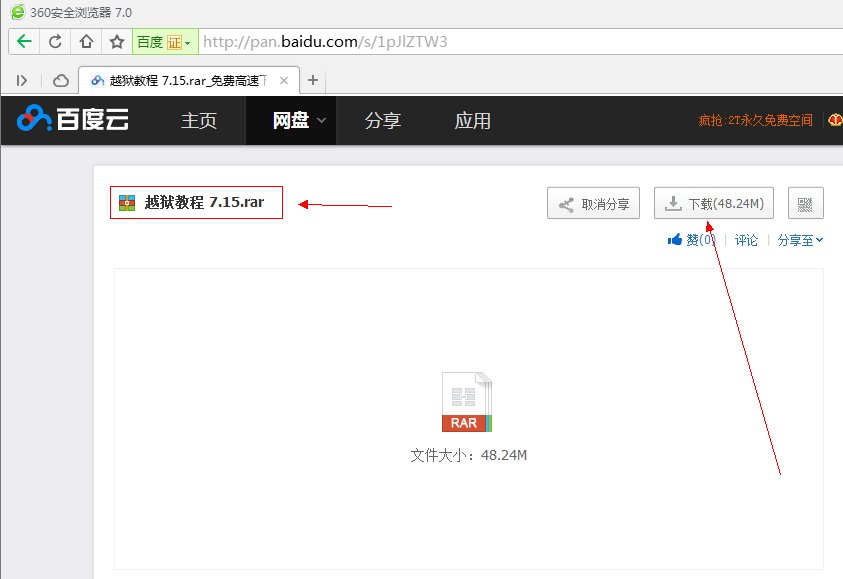Viewport: 843px width, 579px height.
Task: Go to the browser home page
Action: 85,42
